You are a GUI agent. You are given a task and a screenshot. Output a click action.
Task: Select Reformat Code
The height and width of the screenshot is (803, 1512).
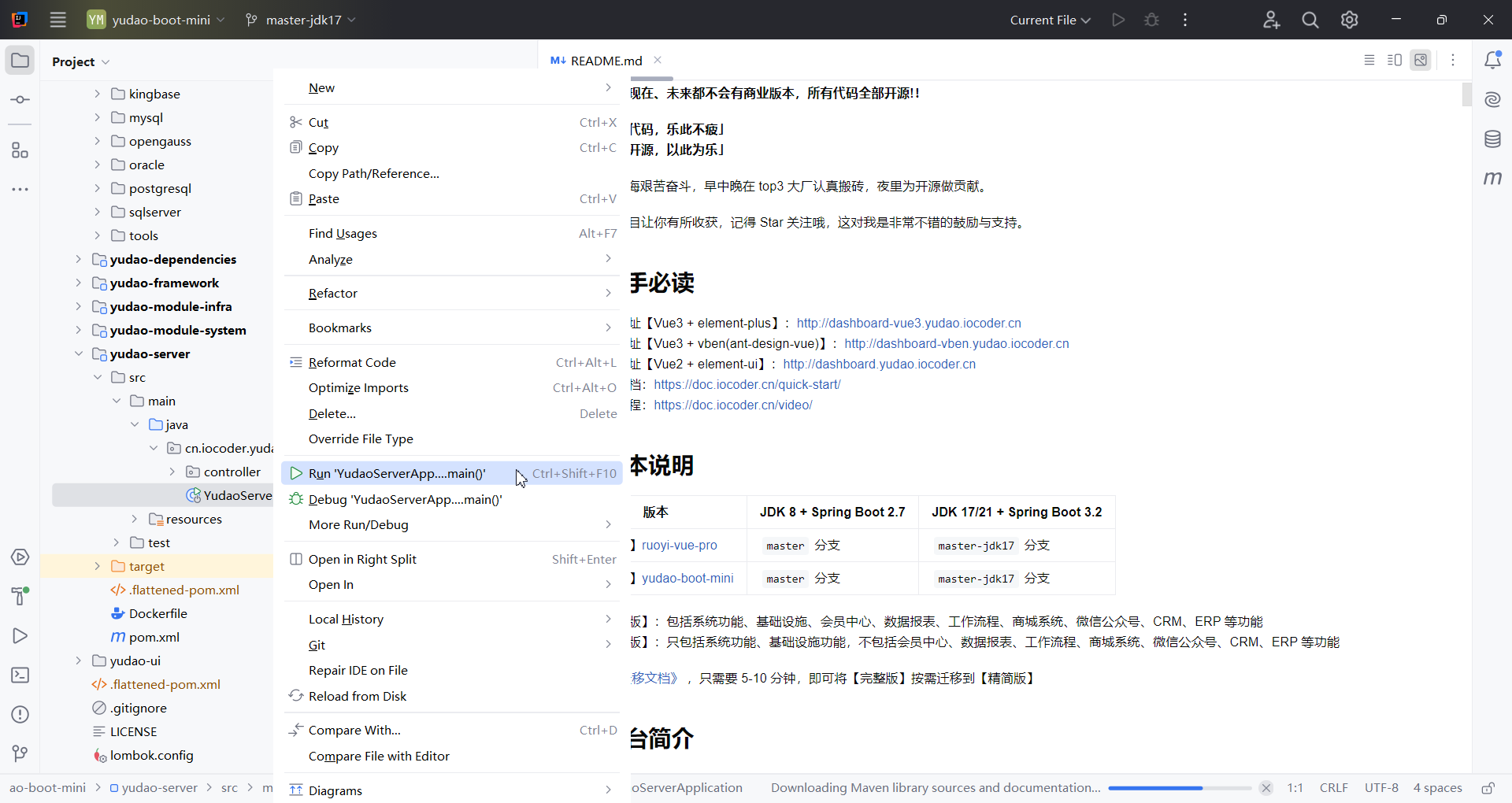452,362
